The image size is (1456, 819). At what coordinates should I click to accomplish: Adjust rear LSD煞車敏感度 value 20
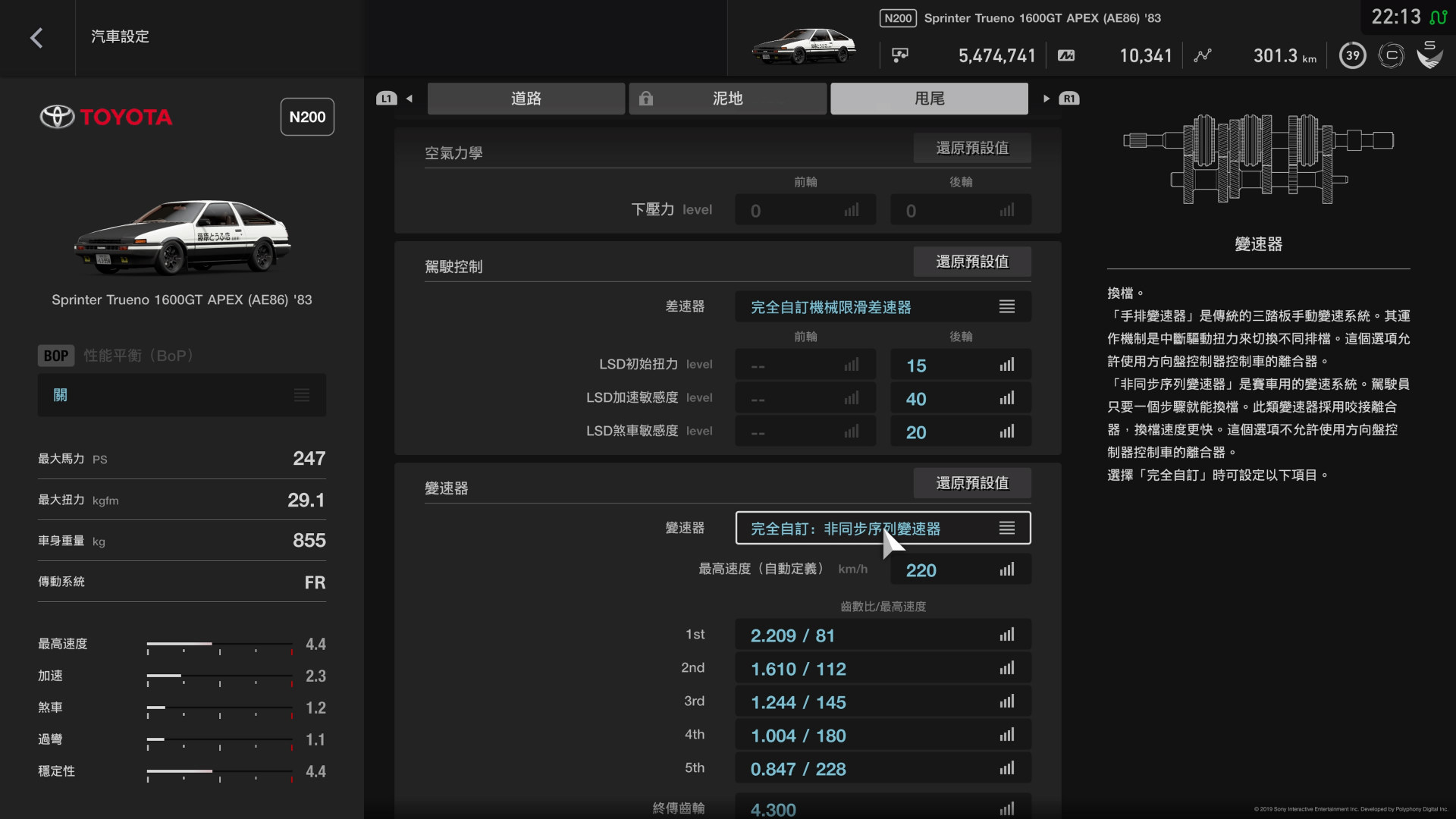tap(960, 431)
